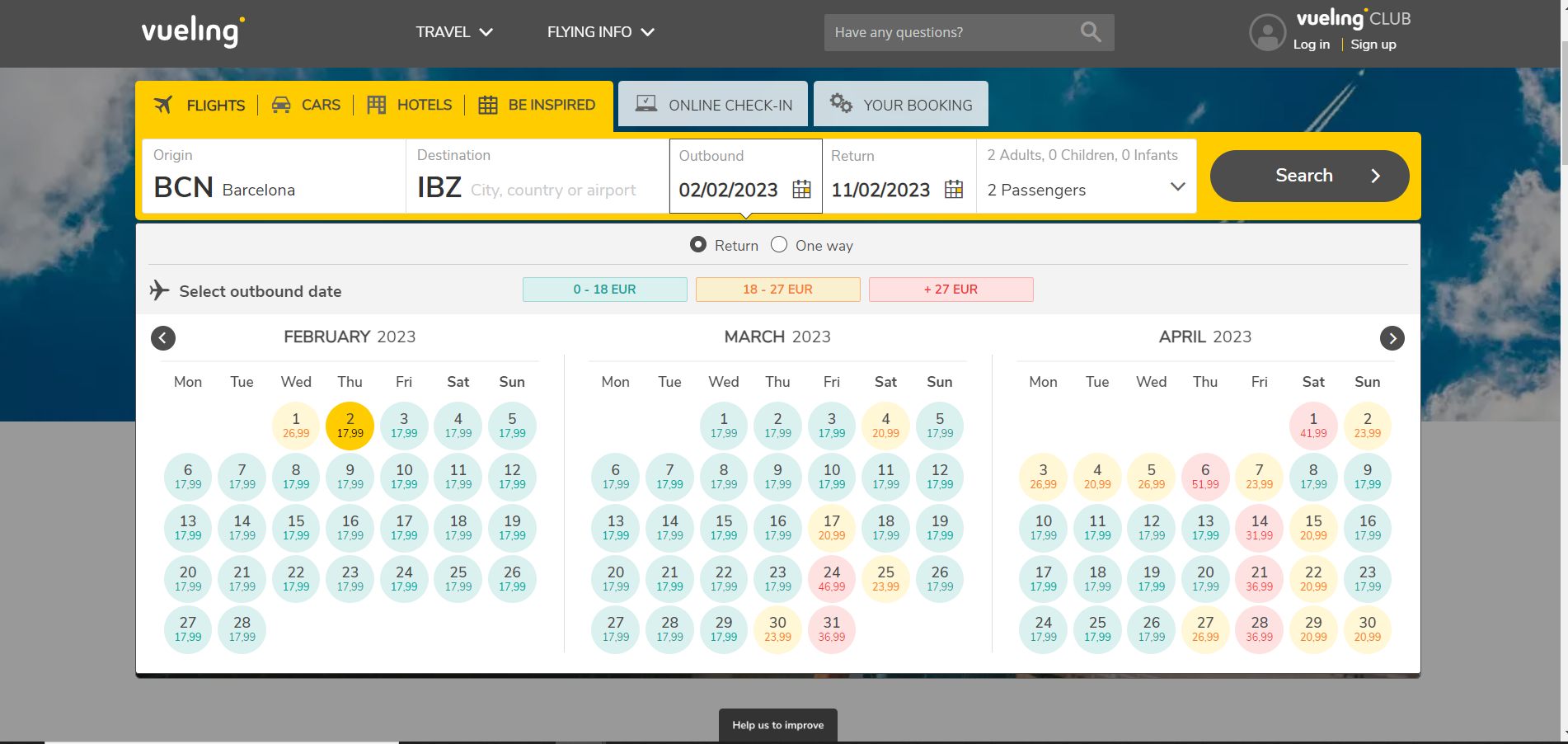Select the Return trip radio button
1568x744 pixels.
coord(698,245)
